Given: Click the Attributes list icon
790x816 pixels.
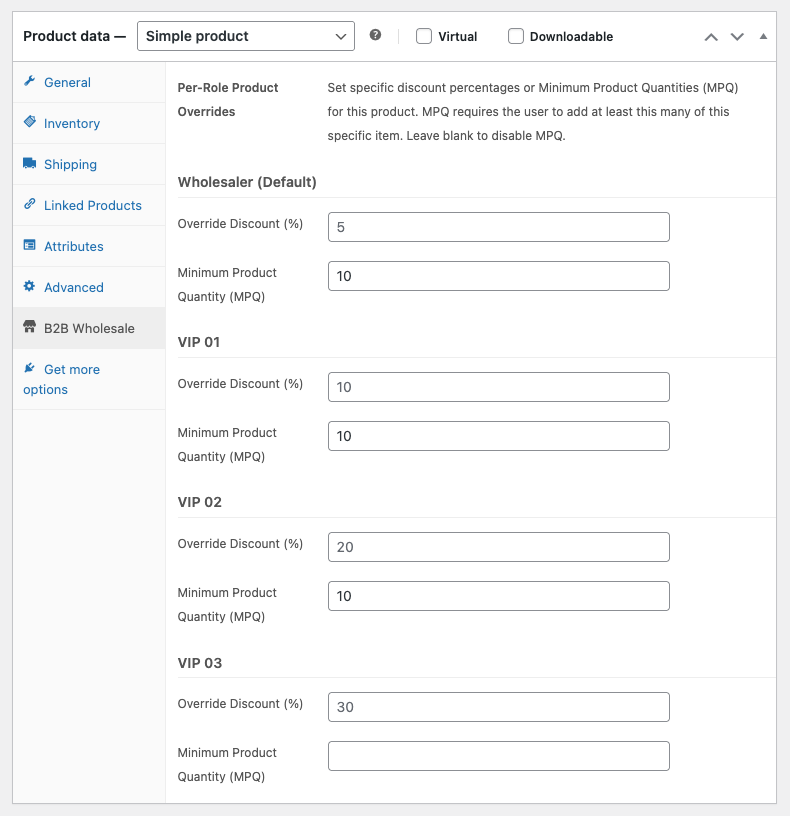Looking at the screenshot, I should (30, 246).
